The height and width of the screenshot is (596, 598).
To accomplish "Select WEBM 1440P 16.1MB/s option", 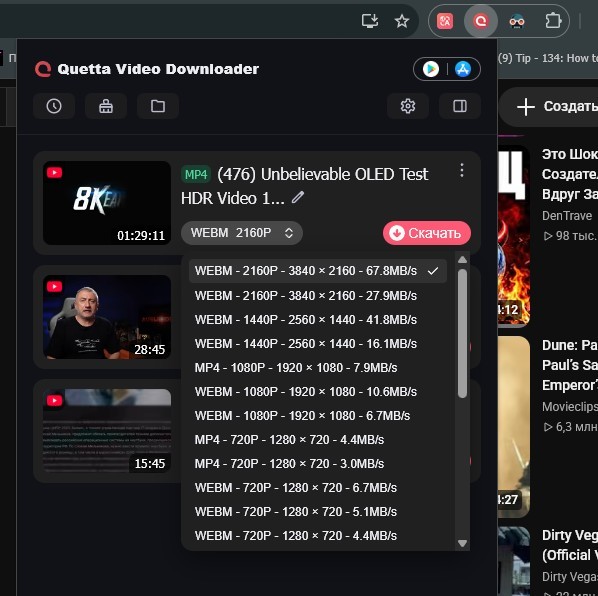I will tap(317, 344).
